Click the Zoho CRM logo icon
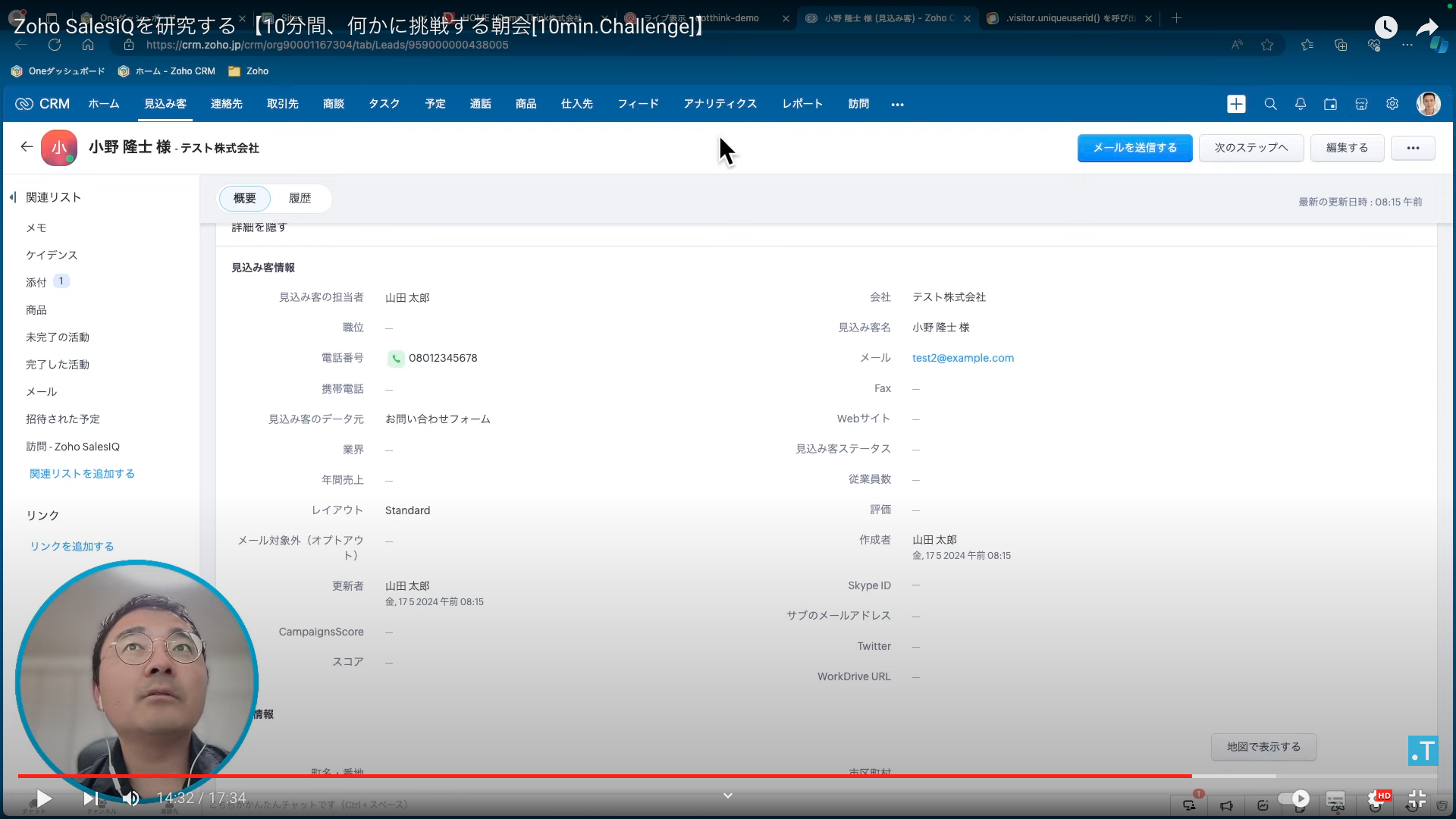Image resolution: width=1456 pixels, height=819 pixels. pyautogui.click(x=24, y=104)
